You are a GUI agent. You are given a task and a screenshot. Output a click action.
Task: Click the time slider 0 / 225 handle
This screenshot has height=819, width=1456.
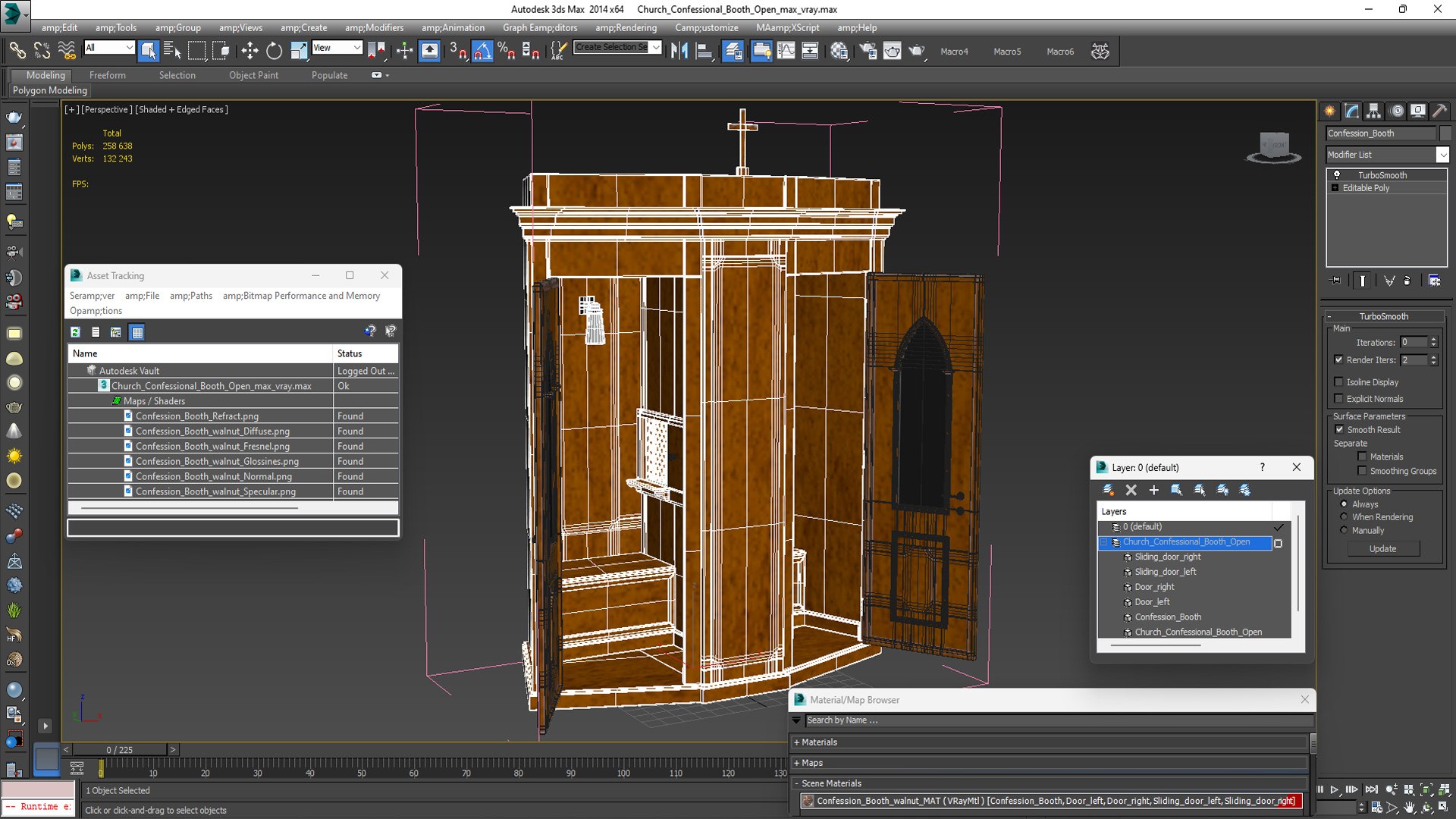click(119, 750)
